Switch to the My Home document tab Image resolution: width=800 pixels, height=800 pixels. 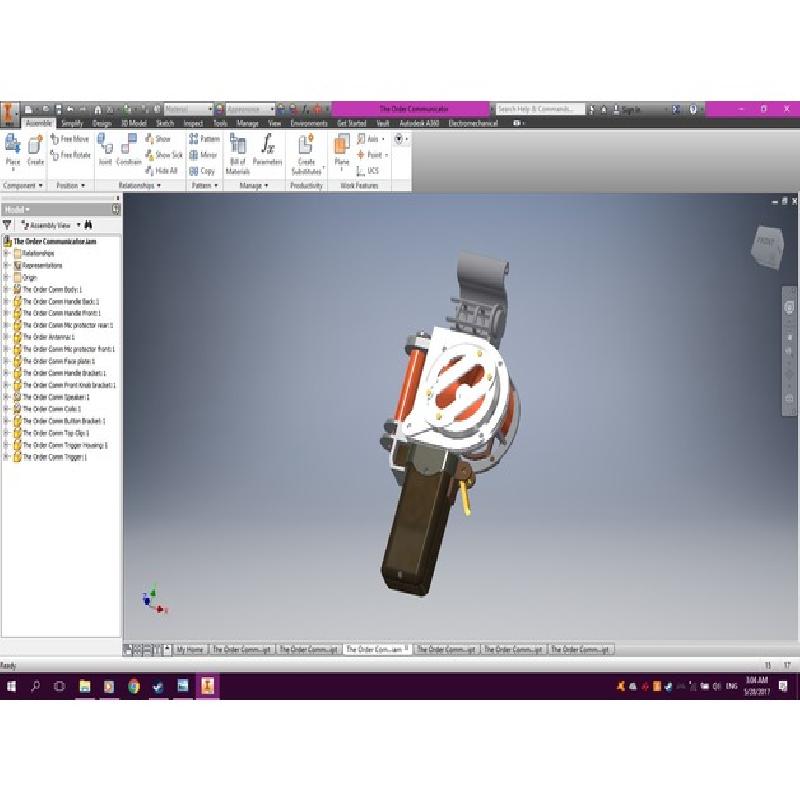pyautogui.click(x=190, y=649)
